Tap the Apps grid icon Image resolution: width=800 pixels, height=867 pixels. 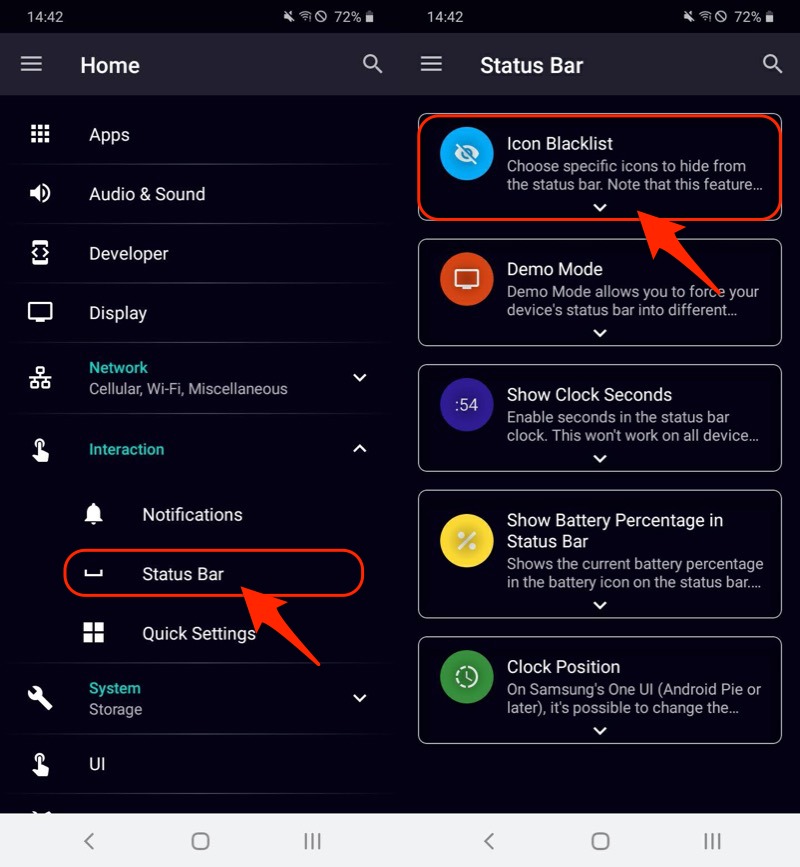pyautogui.click(x=40, y=135)
